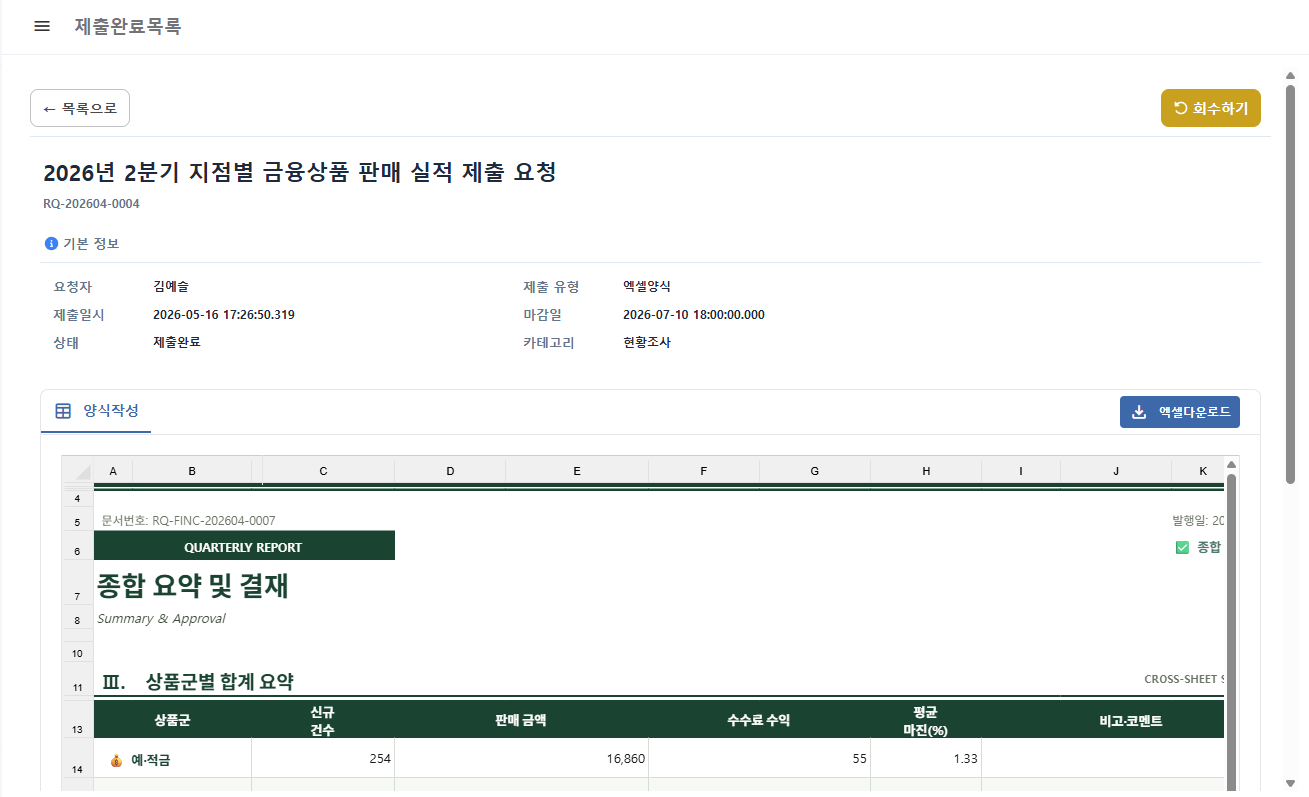Open the hamburger navigation menu
This screenshot has height=797, width=1309.
click(42, 26)
